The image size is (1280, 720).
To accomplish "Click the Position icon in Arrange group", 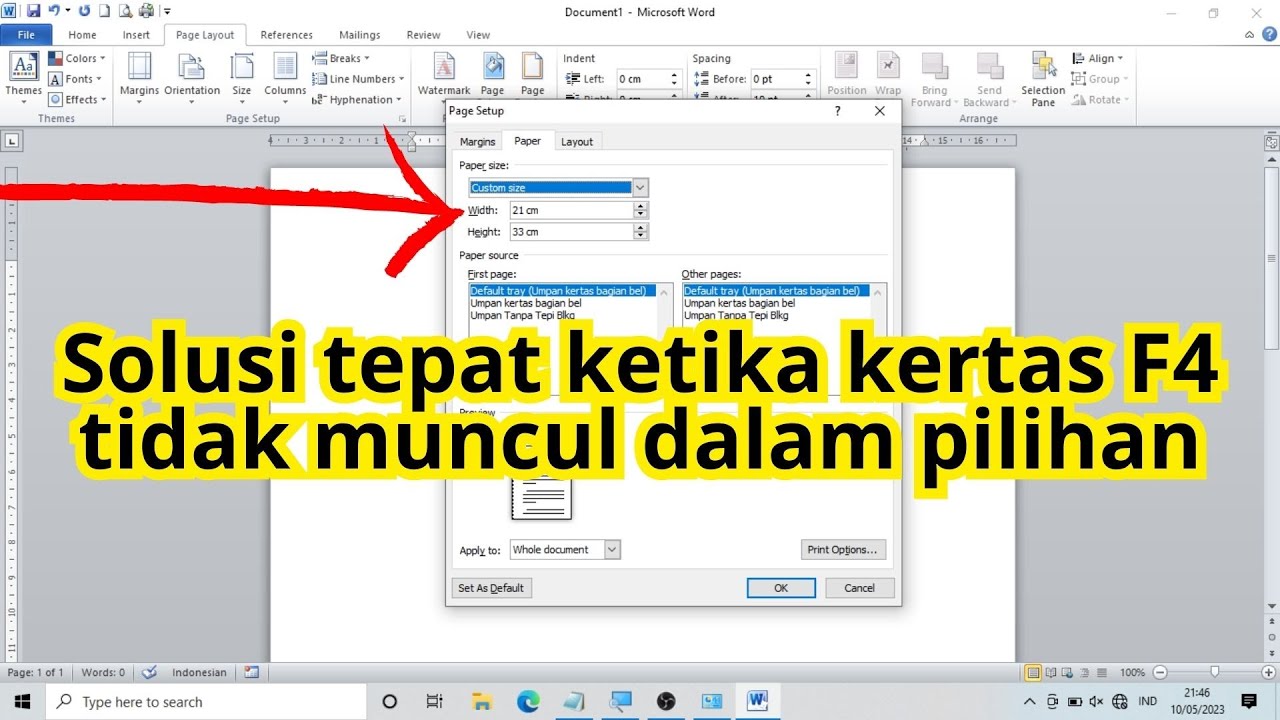I will (x=847, y=66).
